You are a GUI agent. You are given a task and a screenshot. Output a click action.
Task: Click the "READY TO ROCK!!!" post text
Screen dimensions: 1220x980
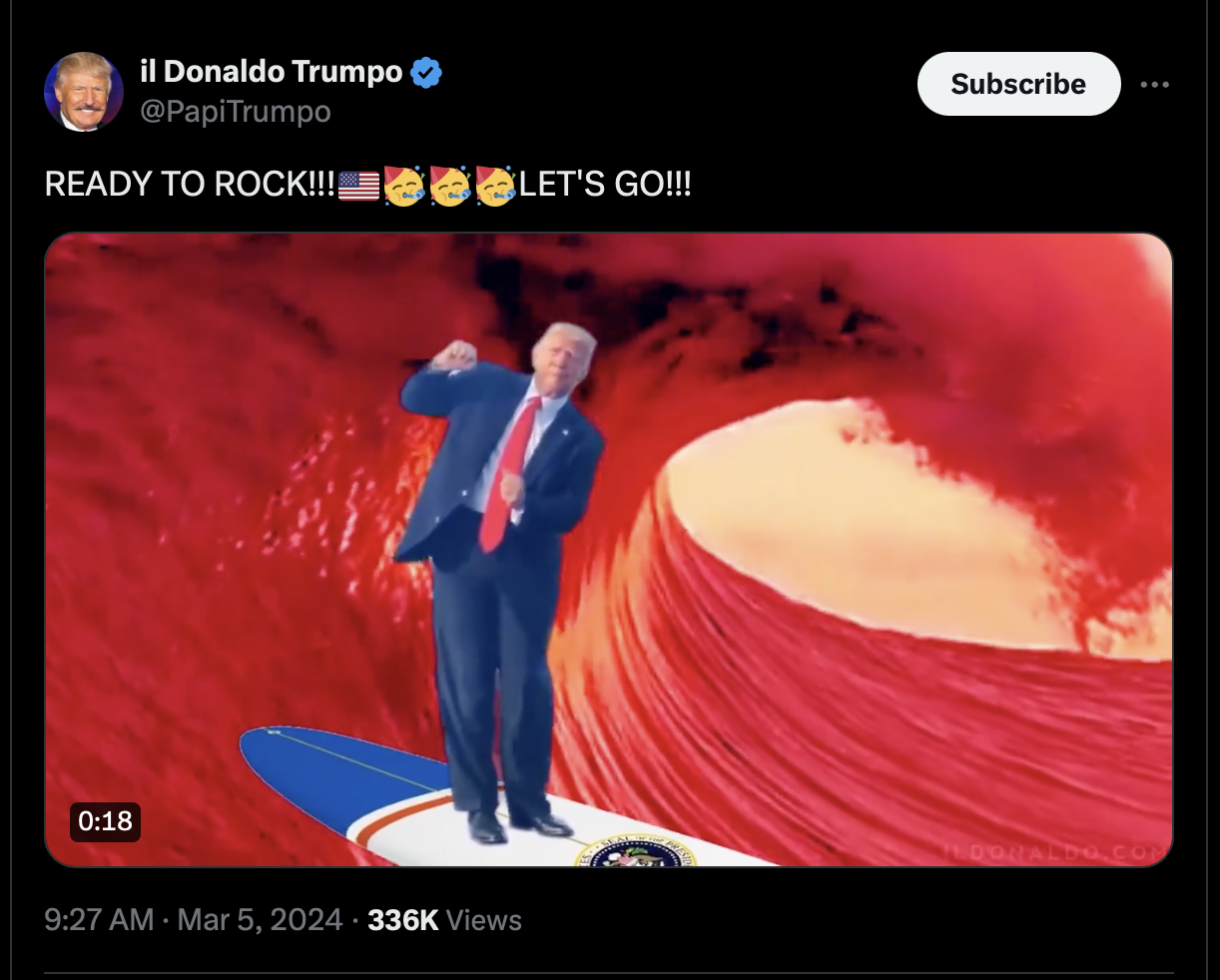(x=191, y=186)
